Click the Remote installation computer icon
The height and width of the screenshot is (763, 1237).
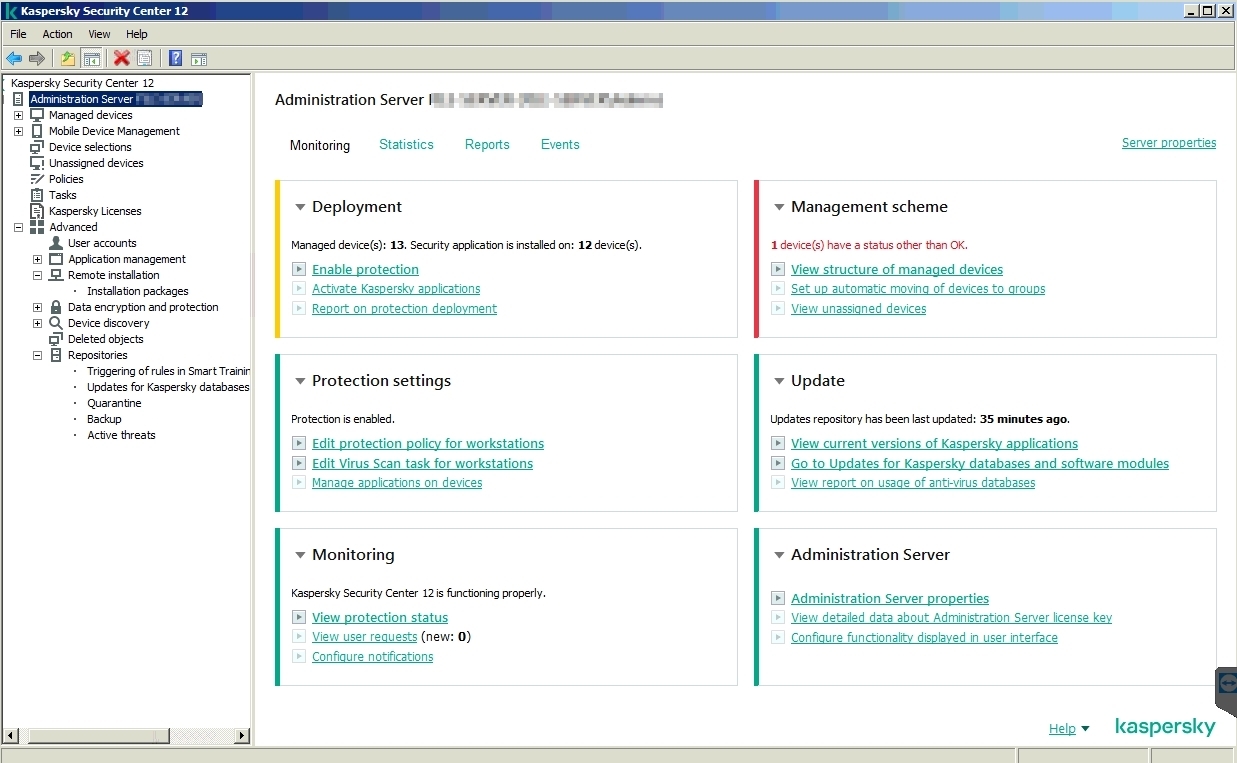coord(56,275)
